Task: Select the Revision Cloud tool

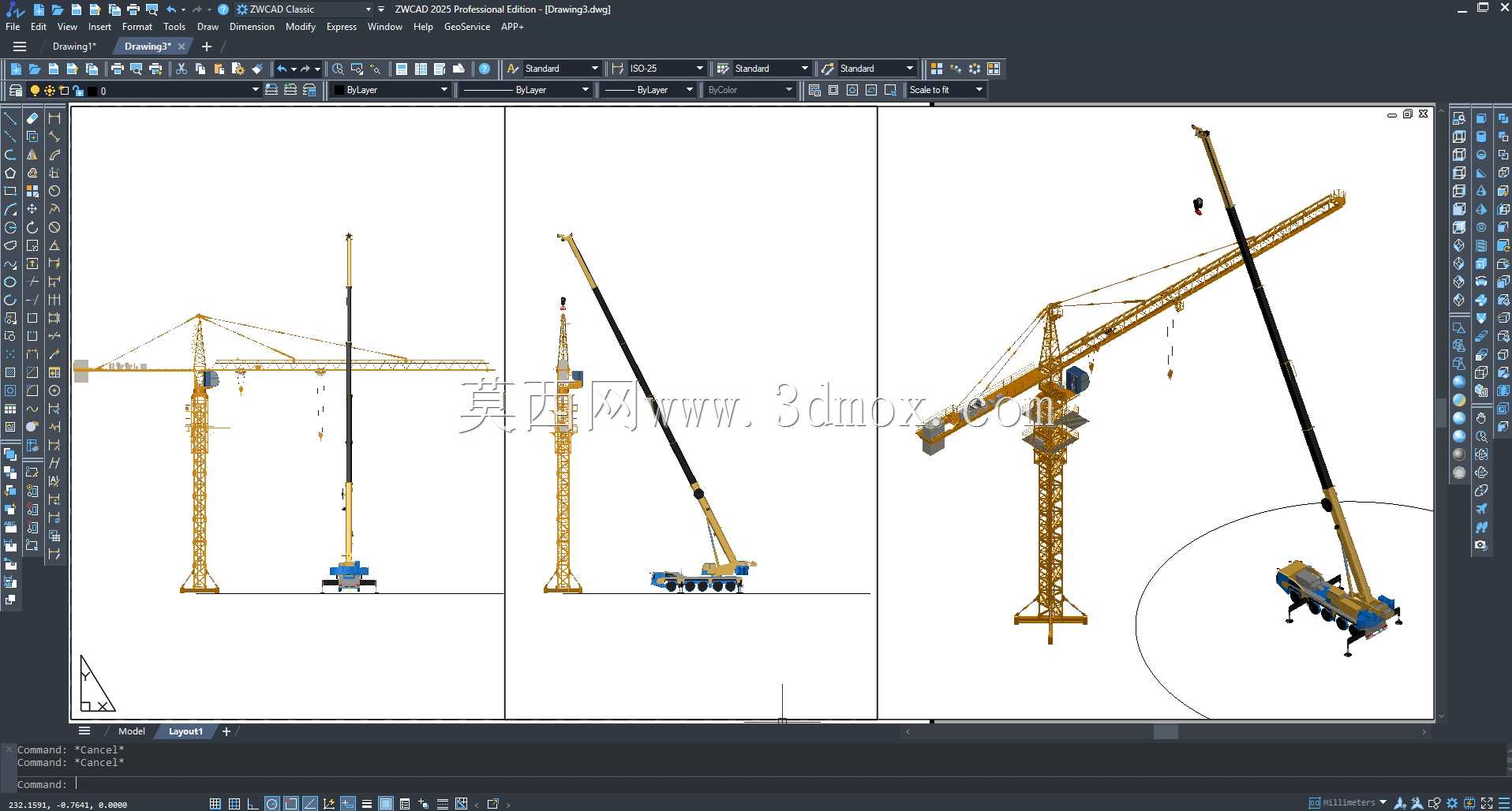Action: (10, 245)
